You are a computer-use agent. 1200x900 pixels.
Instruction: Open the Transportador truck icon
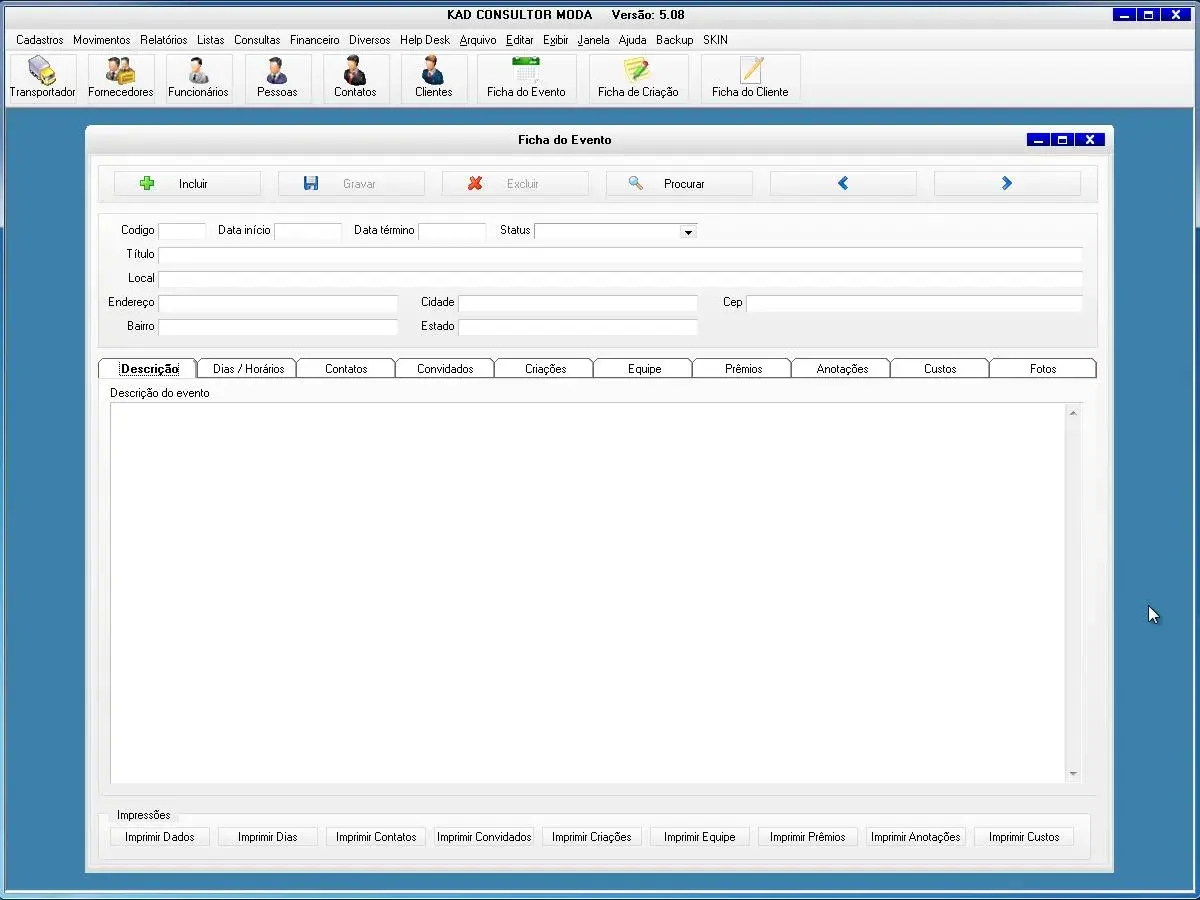(x=42, y=78)
